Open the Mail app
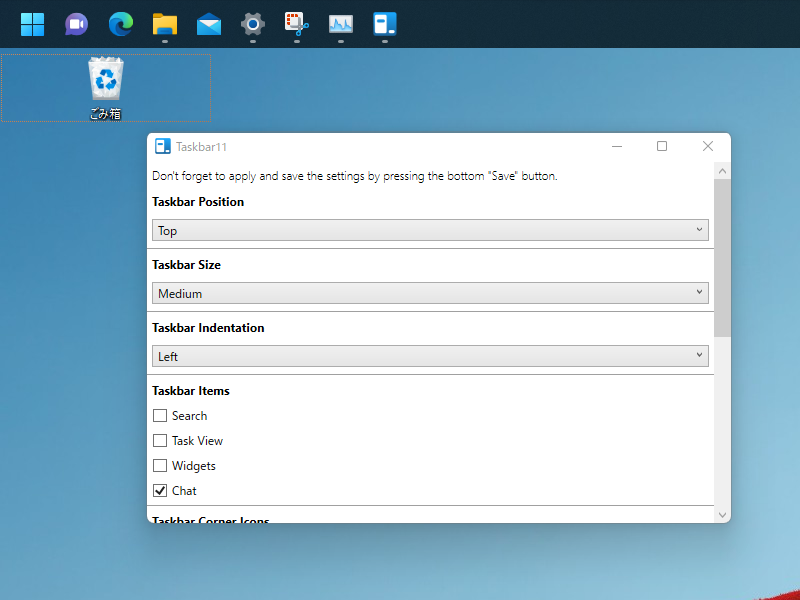 coord(209,24)
